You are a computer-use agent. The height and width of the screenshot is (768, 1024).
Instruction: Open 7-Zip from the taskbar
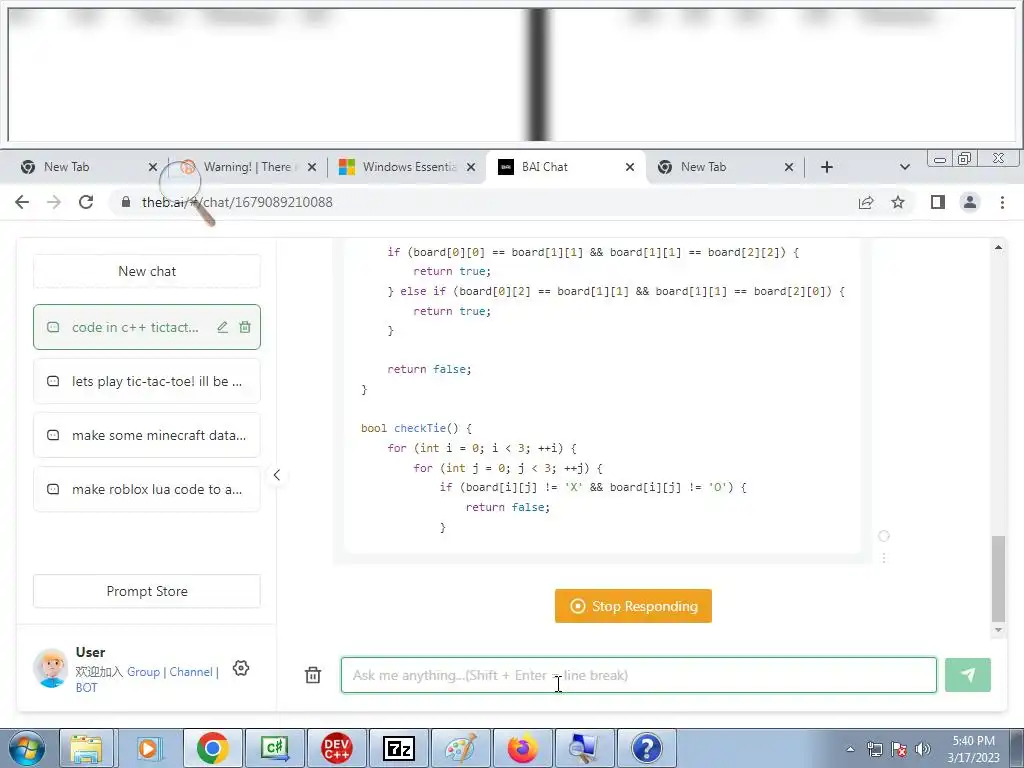point(398,748)
